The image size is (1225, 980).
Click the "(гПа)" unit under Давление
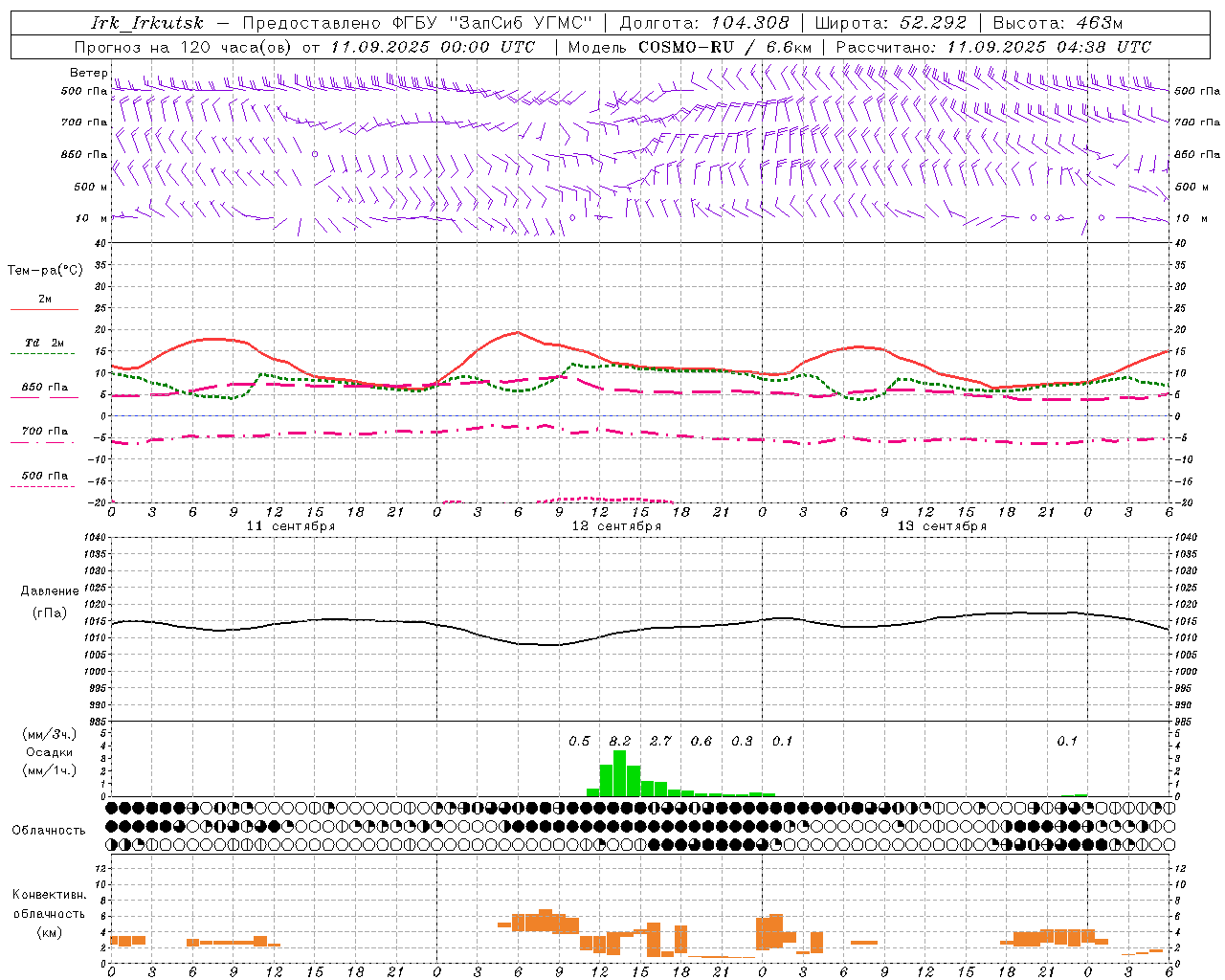tap(50, 612)
